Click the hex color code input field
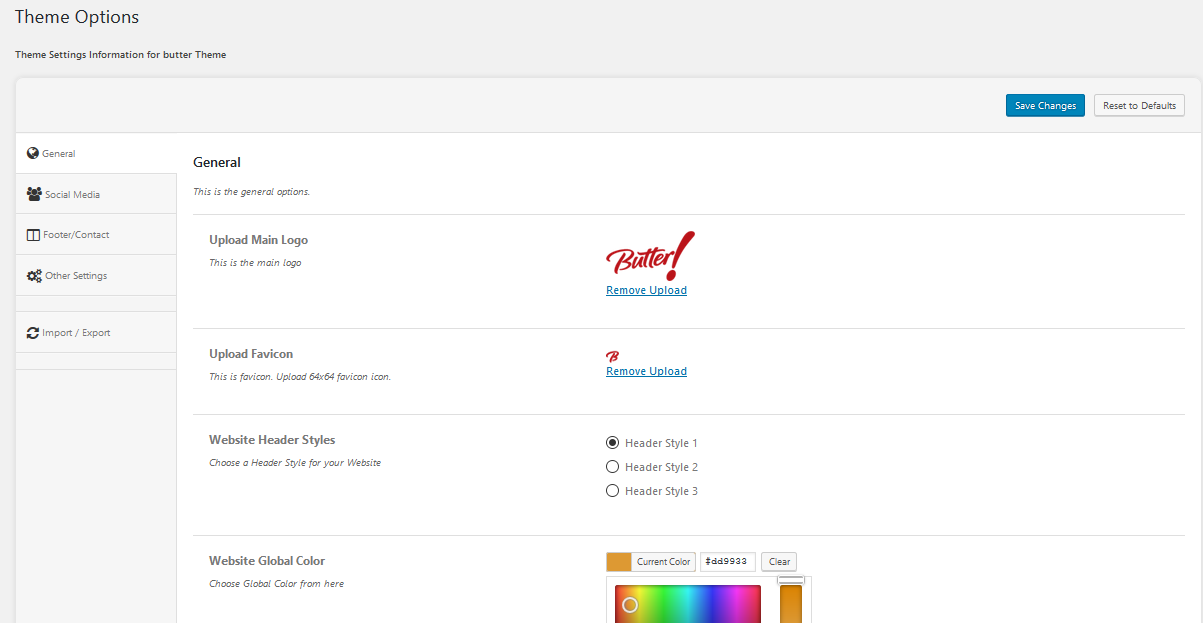 727,562
